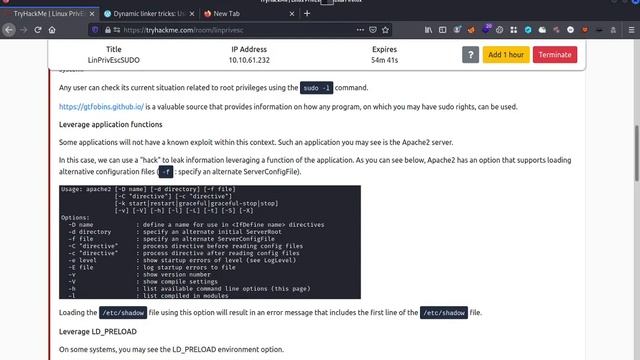
Task: Open the Library bookshelf icon
Action: (x=428, y=30)
